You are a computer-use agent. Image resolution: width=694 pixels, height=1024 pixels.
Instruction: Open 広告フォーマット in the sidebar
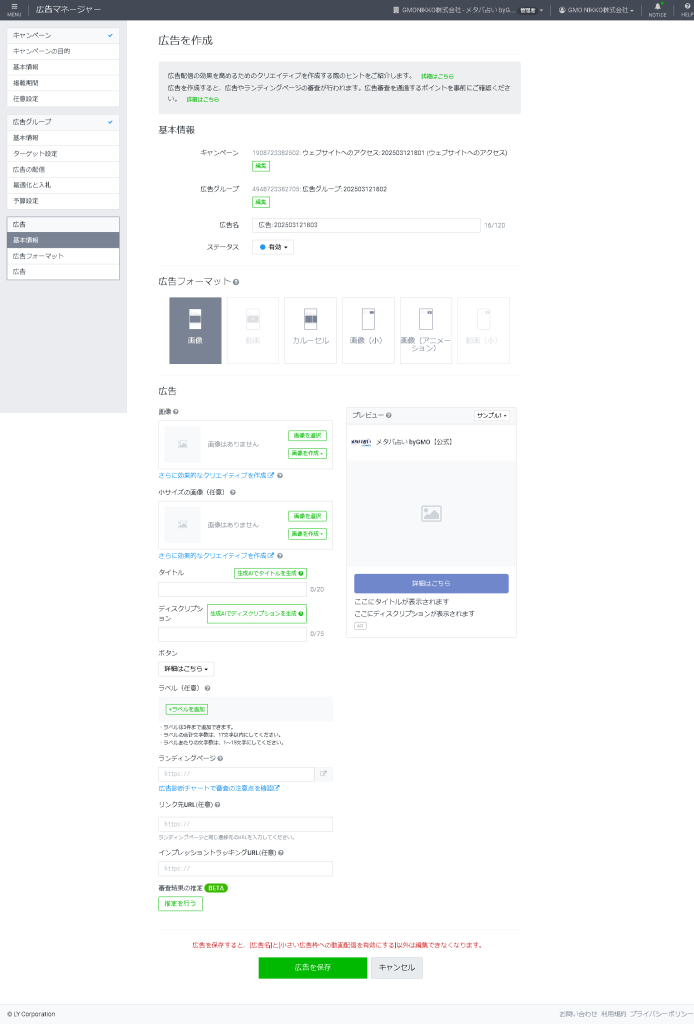[x=38, y=256]
